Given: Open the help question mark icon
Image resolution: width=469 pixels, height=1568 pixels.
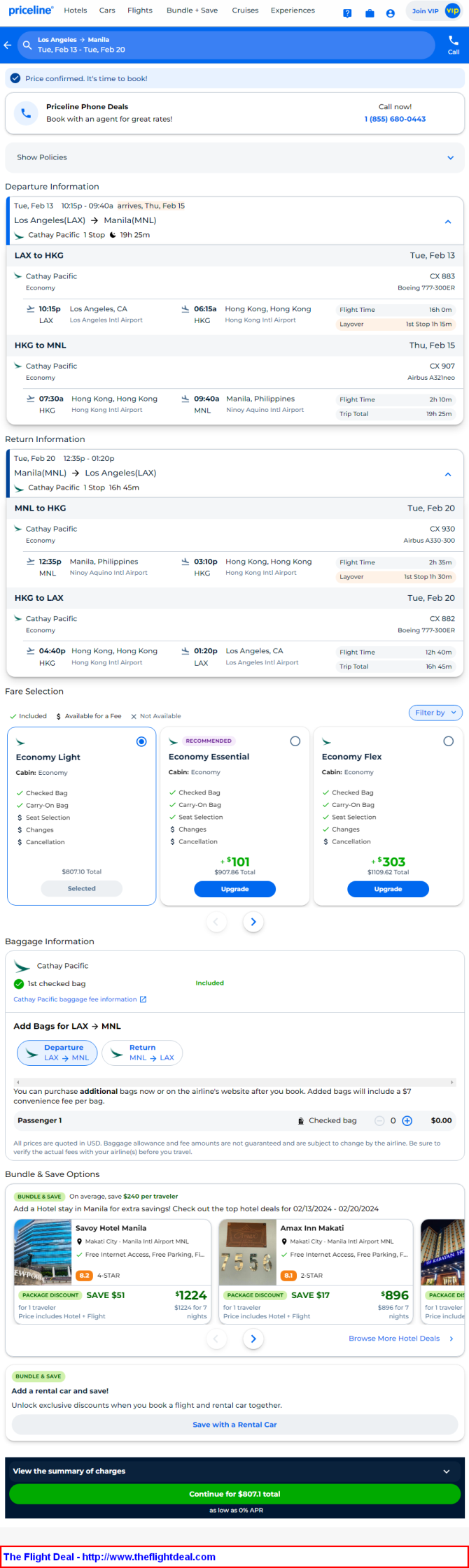Looking at the screenshot, I should point(347,13).
